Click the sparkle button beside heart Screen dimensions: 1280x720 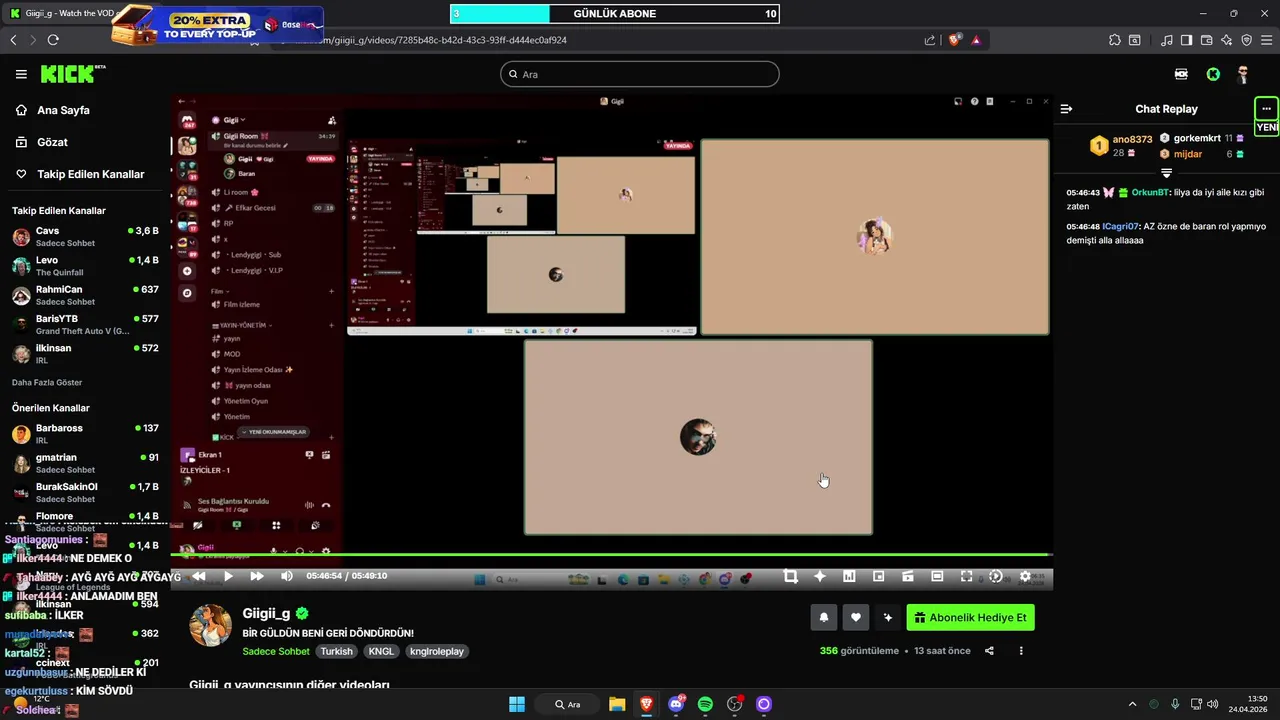[x=887, y=618]
